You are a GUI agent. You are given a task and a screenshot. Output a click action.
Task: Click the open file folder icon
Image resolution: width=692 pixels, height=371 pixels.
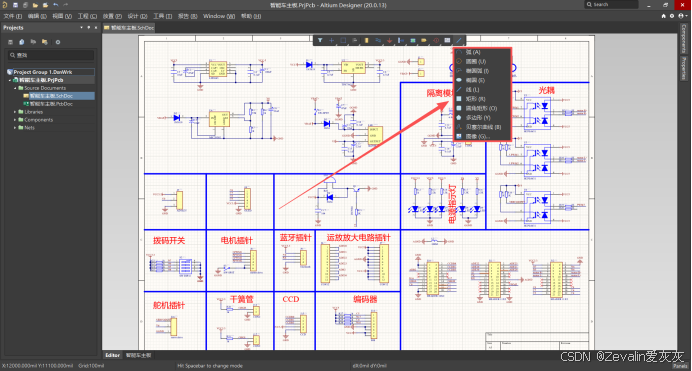[35, 5]
